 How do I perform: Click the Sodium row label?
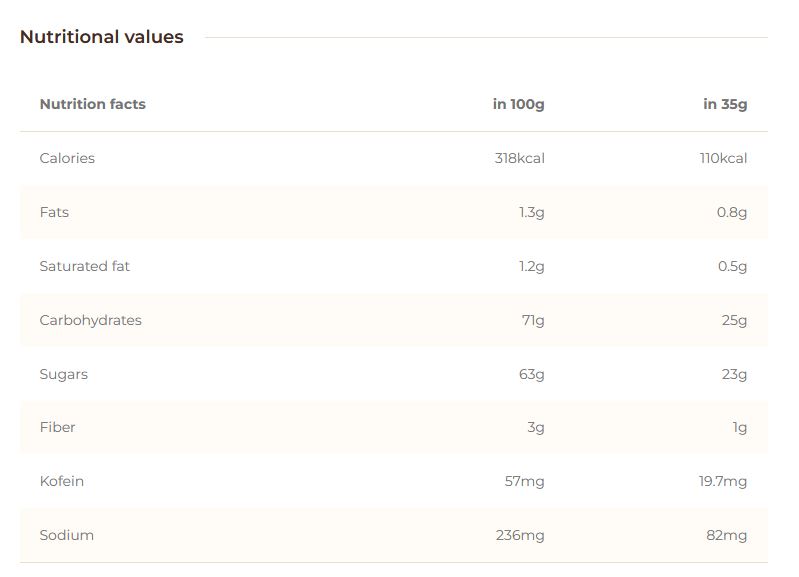point(66,535)
